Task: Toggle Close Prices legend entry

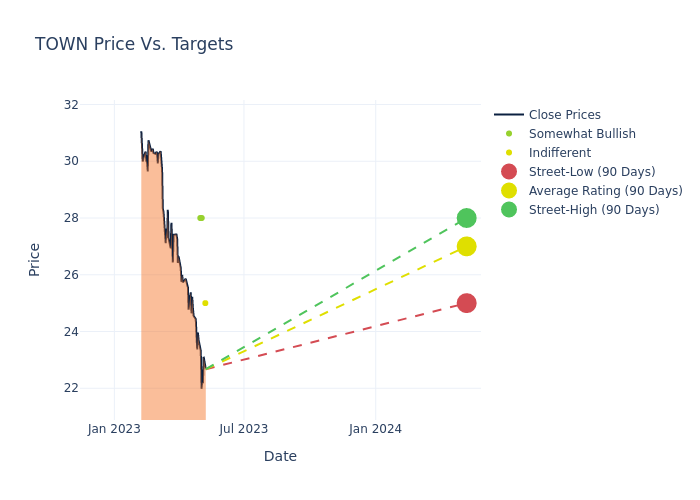Action: [x=564, y=115]
